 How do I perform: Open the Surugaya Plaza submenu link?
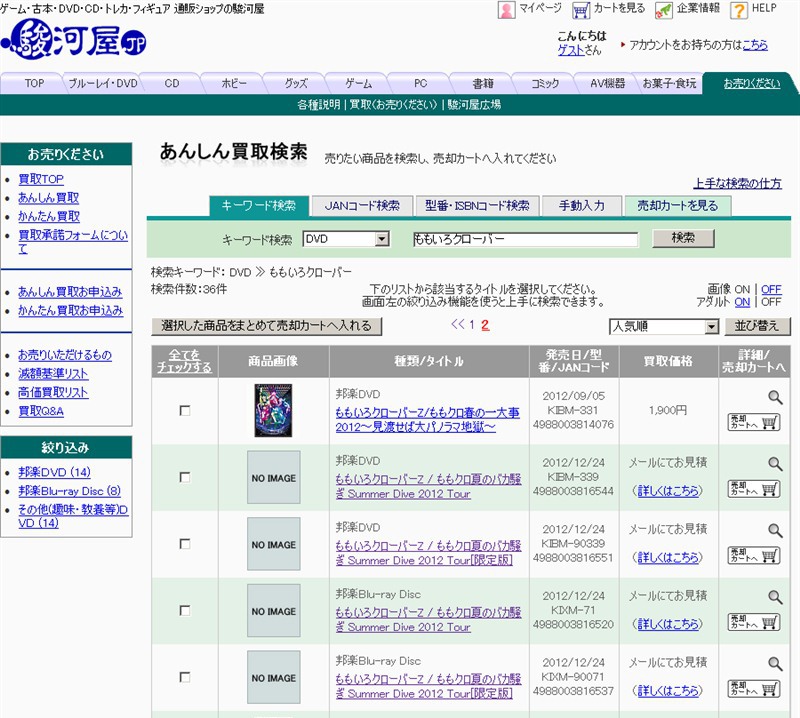[x=474, y=105]
